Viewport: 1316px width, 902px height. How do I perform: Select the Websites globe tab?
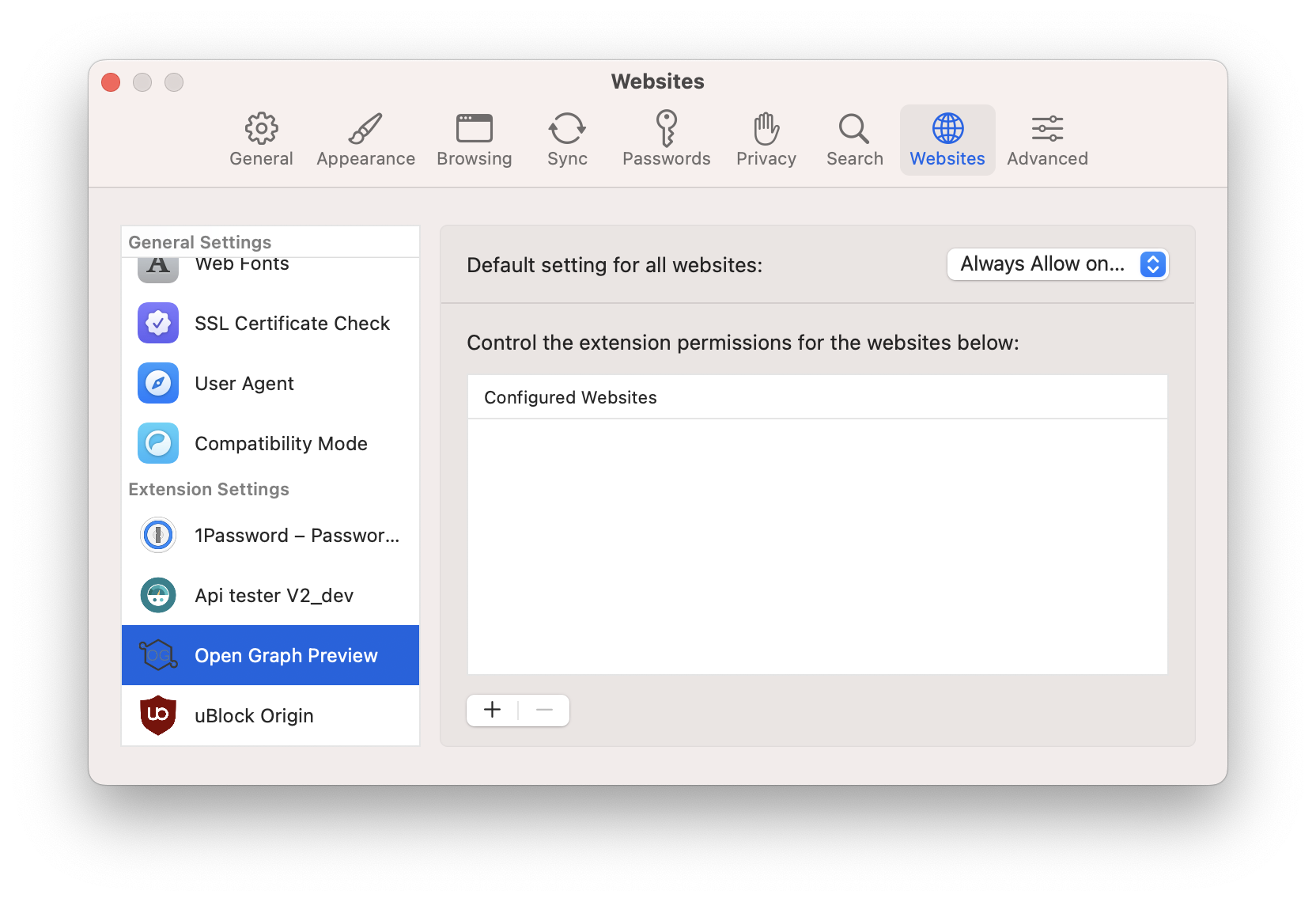click(x=947, y=139)
